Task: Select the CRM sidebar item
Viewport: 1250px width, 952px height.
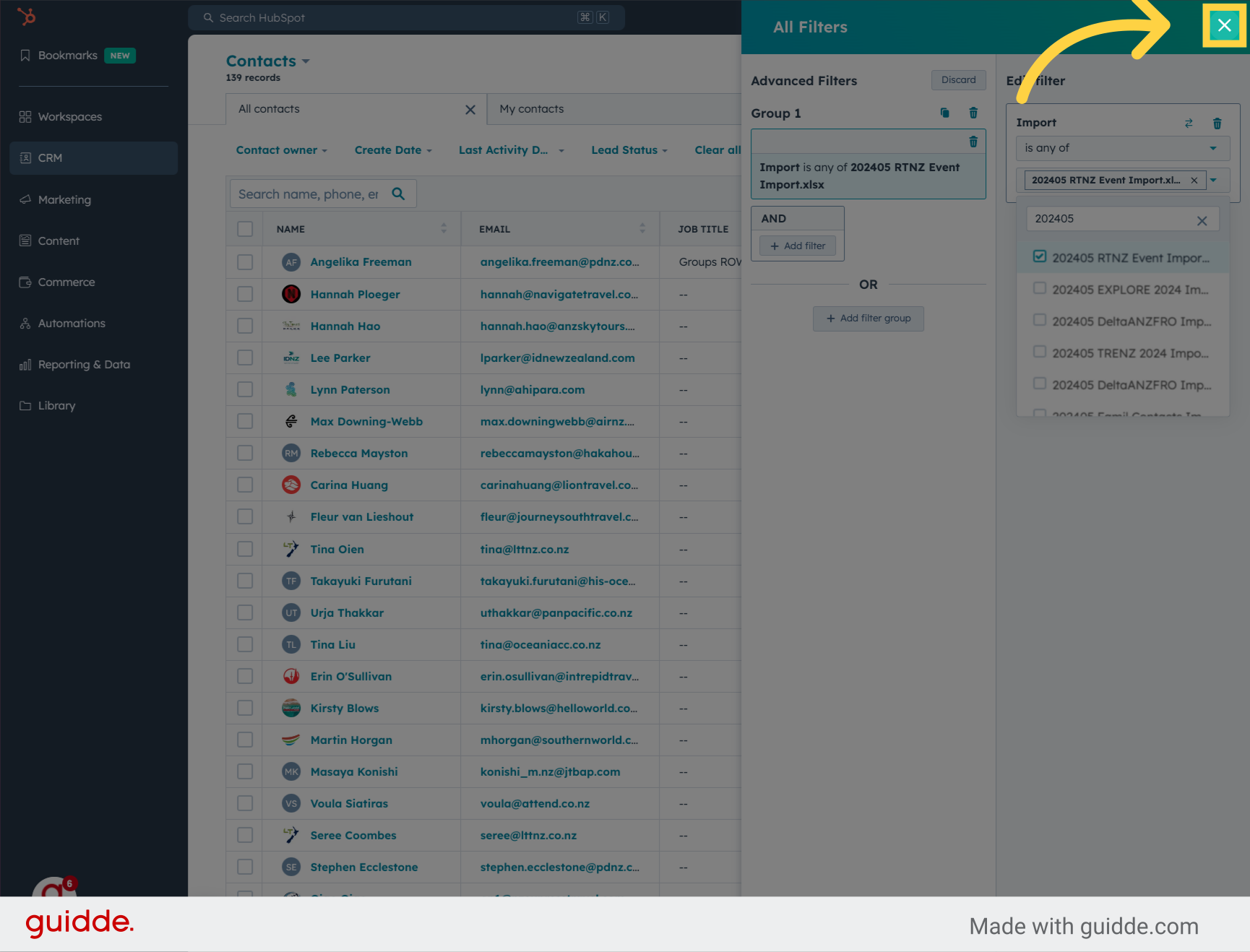Action: click(x=94, y=158)
